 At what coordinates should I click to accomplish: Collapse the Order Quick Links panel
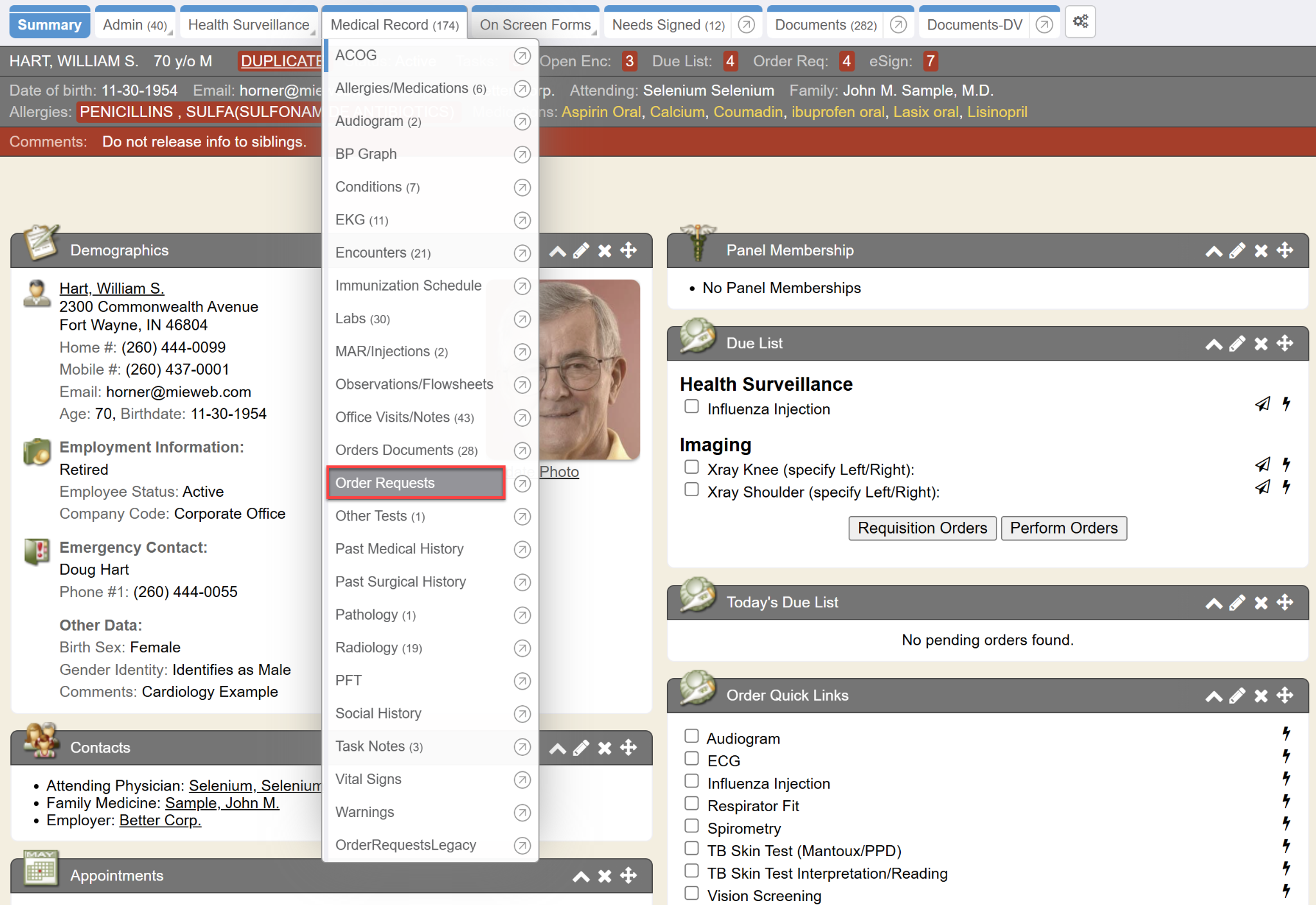(x=1213, y=696)
